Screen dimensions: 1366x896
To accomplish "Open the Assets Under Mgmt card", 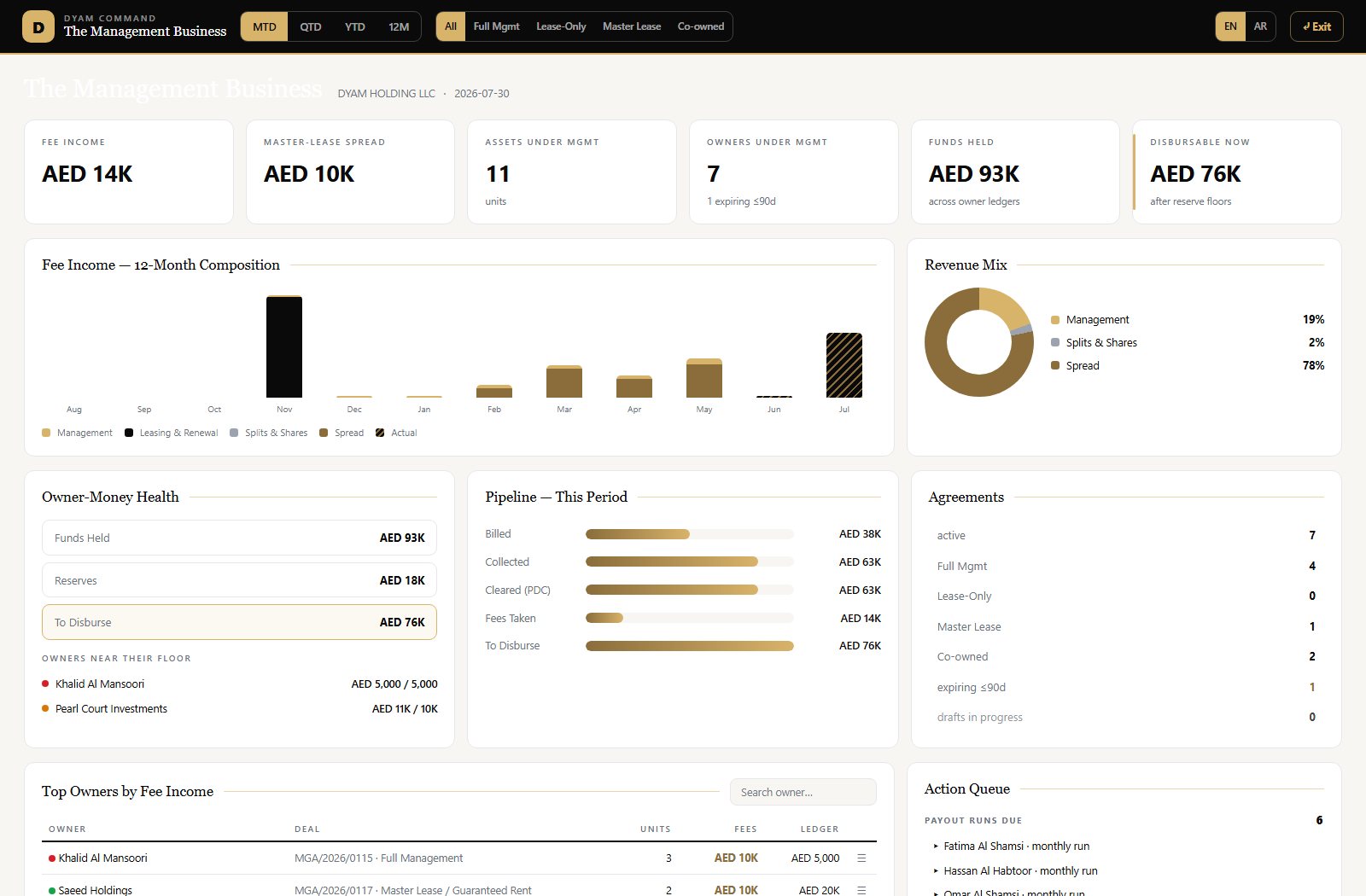I will [572, 172].
